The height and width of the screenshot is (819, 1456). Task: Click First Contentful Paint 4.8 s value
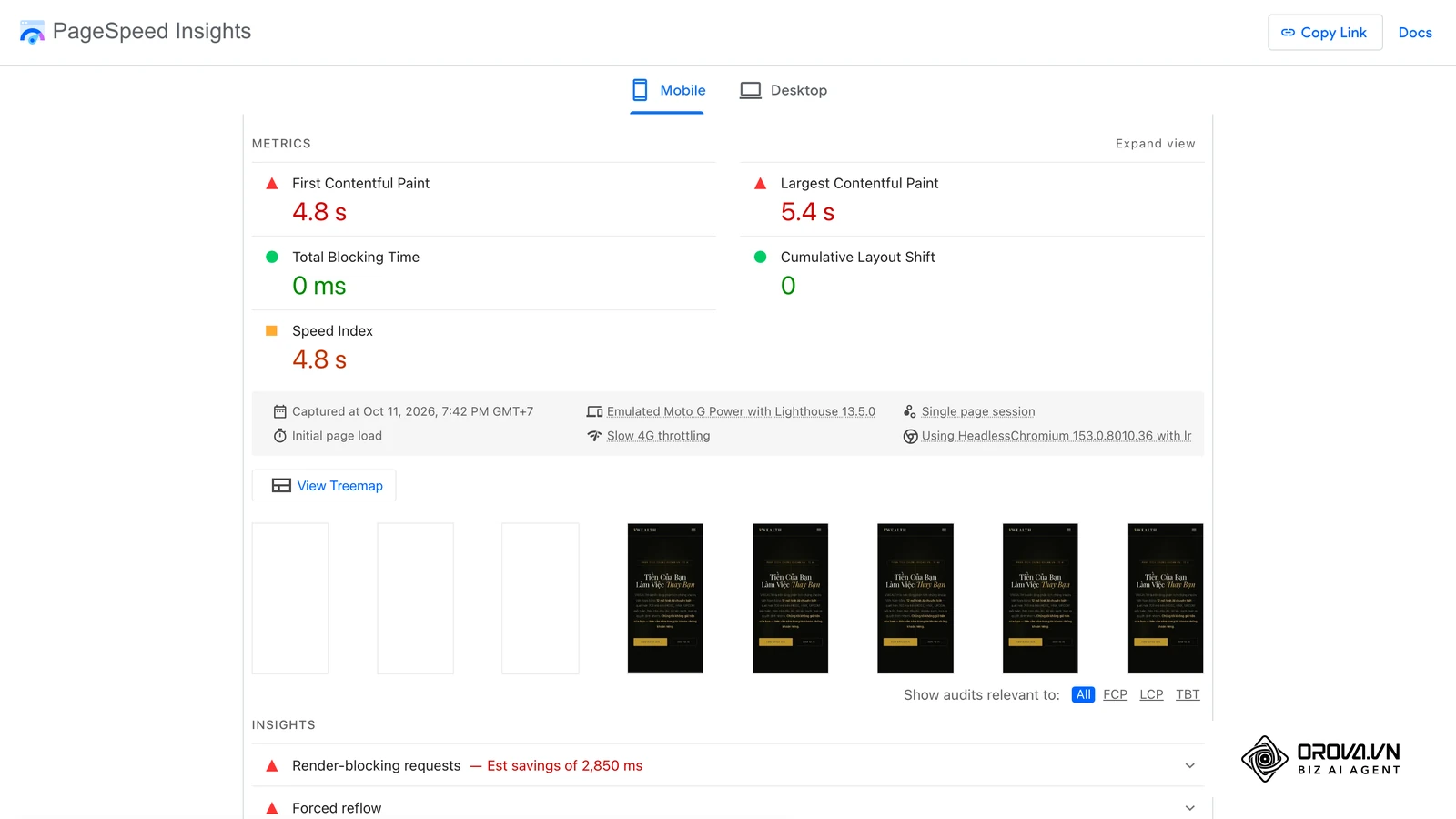[319, 212]
